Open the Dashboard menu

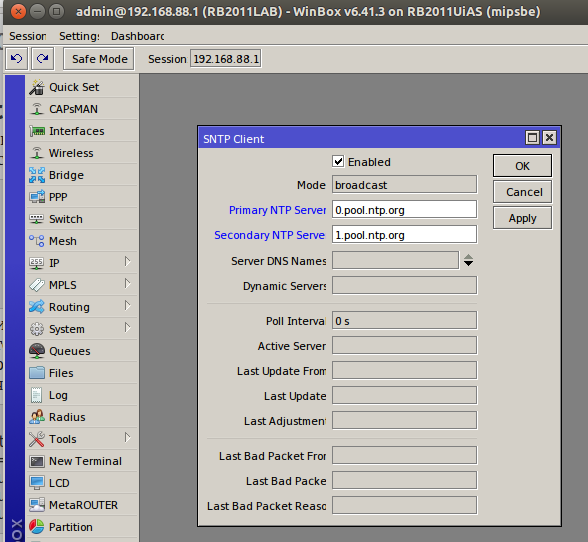pos(137,36)
